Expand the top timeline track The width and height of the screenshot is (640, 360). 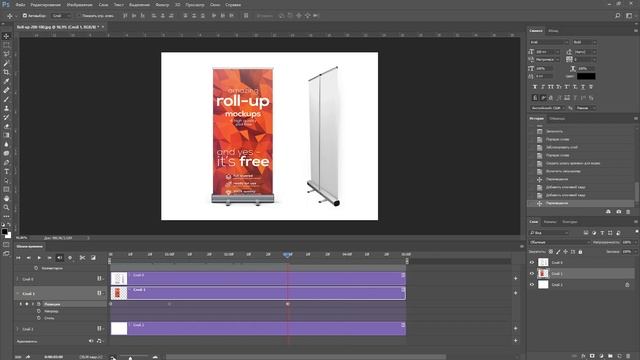pyautogui.click(x=18, y=279)
